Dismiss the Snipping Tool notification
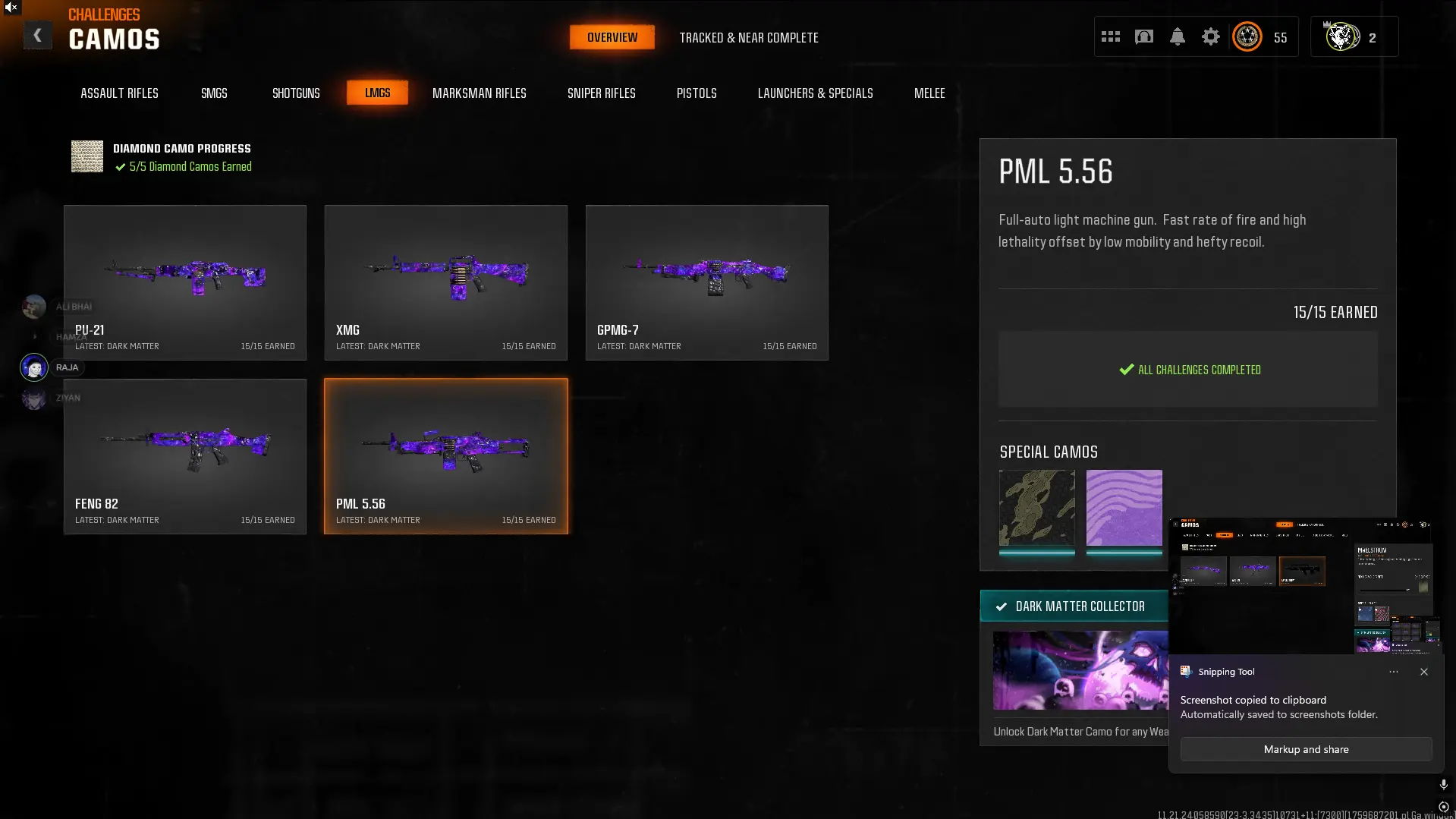1456x819 pixels. tap(1424, 672)
